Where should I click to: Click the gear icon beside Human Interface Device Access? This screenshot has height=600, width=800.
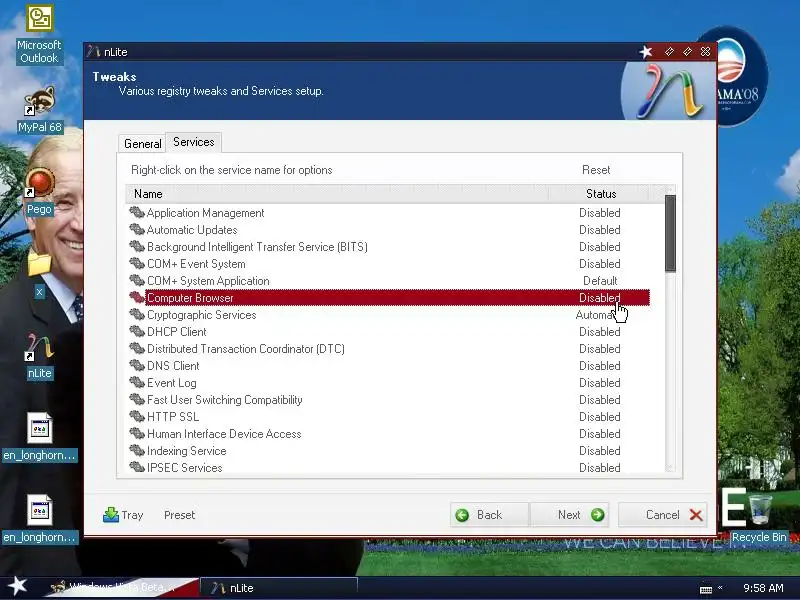pyautogui.click(x=137, y=433)
